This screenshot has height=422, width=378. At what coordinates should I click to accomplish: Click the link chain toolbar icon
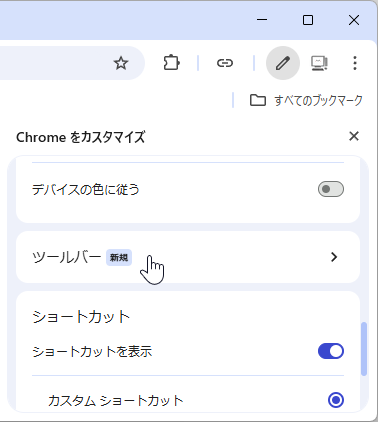pos(225,63)
